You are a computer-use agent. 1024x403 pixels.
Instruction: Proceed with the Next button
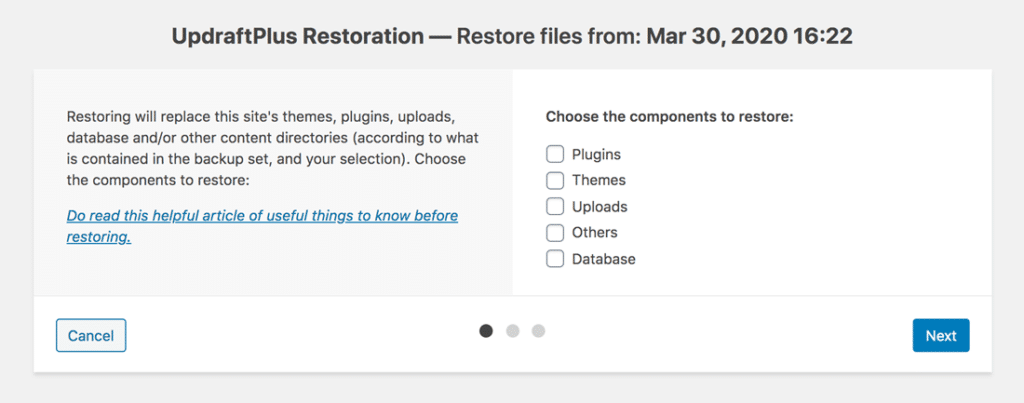[x=941, y=336]
